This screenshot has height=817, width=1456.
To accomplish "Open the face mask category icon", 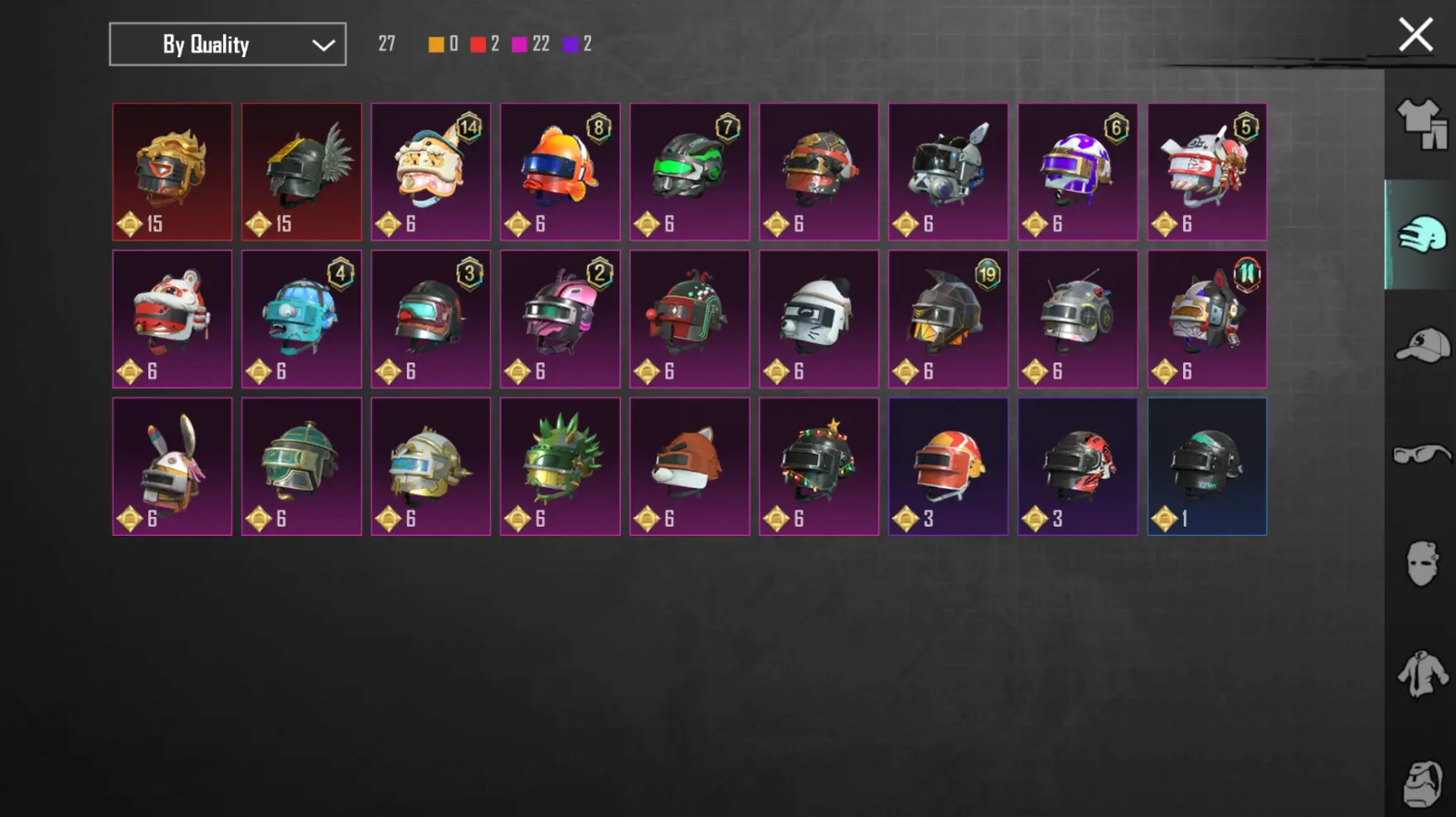I will [1421, 564].
